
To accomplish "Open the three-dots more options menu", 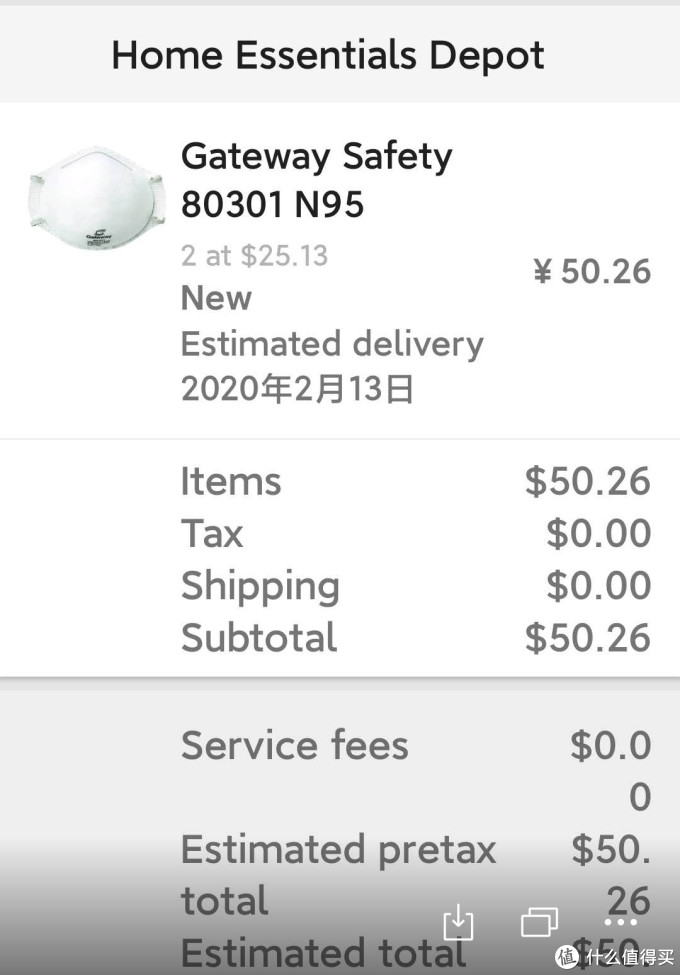I will coord(621,921).
